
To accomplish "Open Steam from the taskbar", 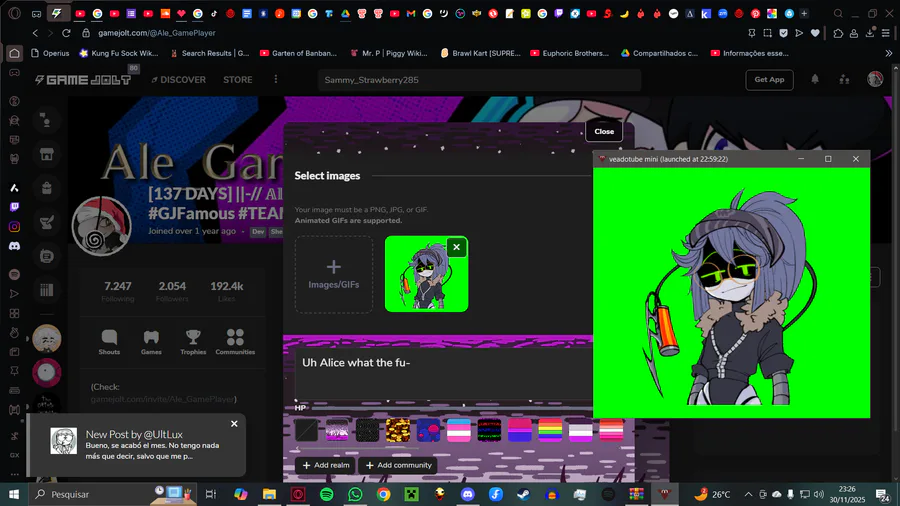I will coord(523,494).
